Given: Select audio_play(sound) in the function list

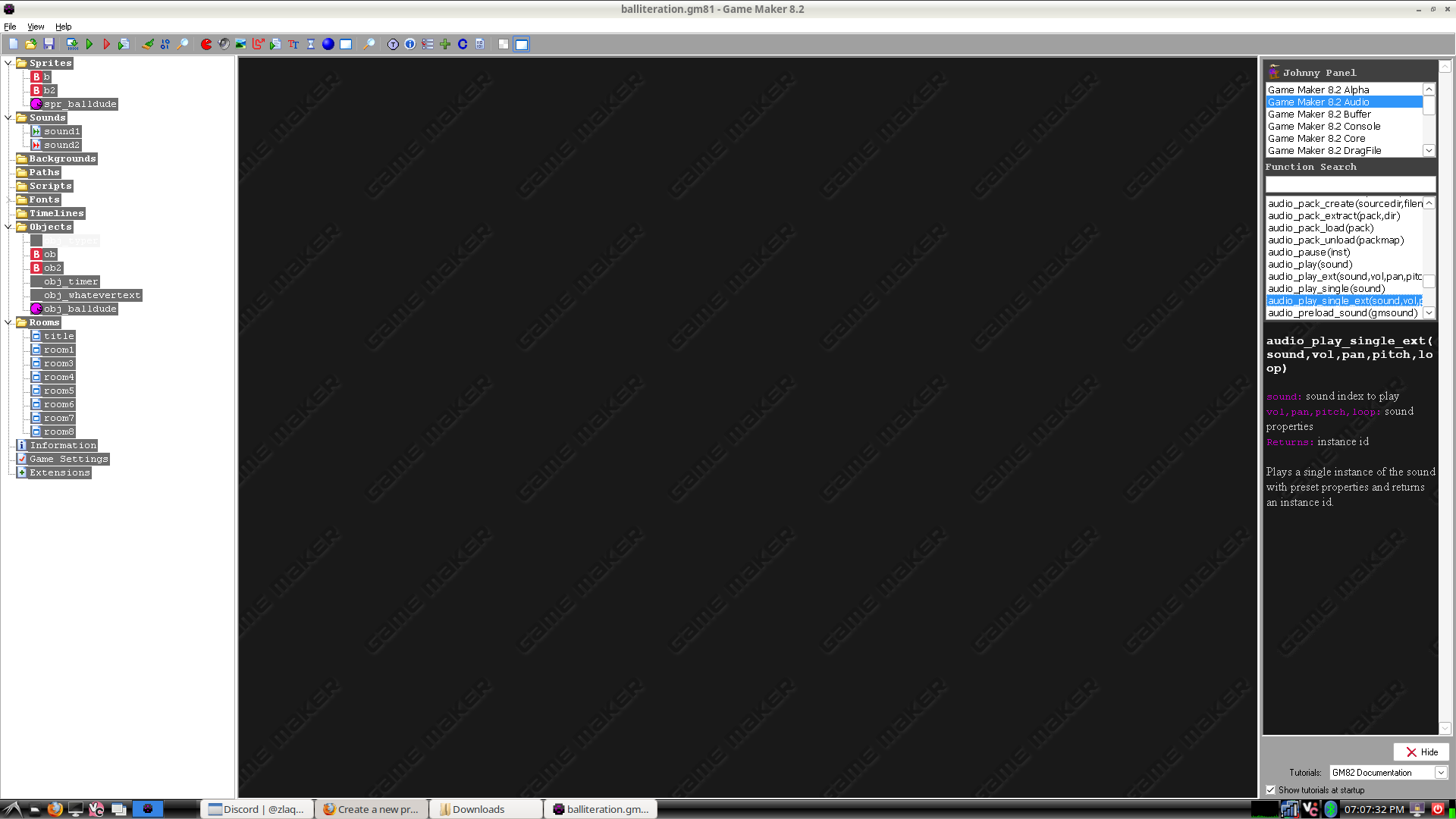Looking at the screenshot, I should (1310, 265).
